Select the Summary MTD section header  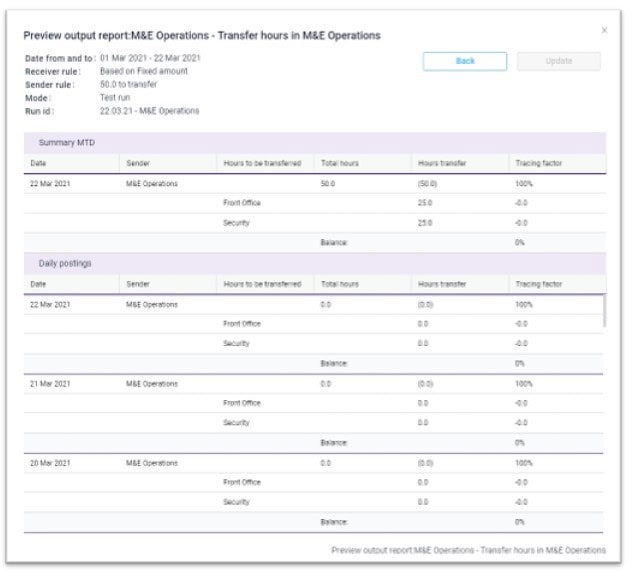click(57, 143)
